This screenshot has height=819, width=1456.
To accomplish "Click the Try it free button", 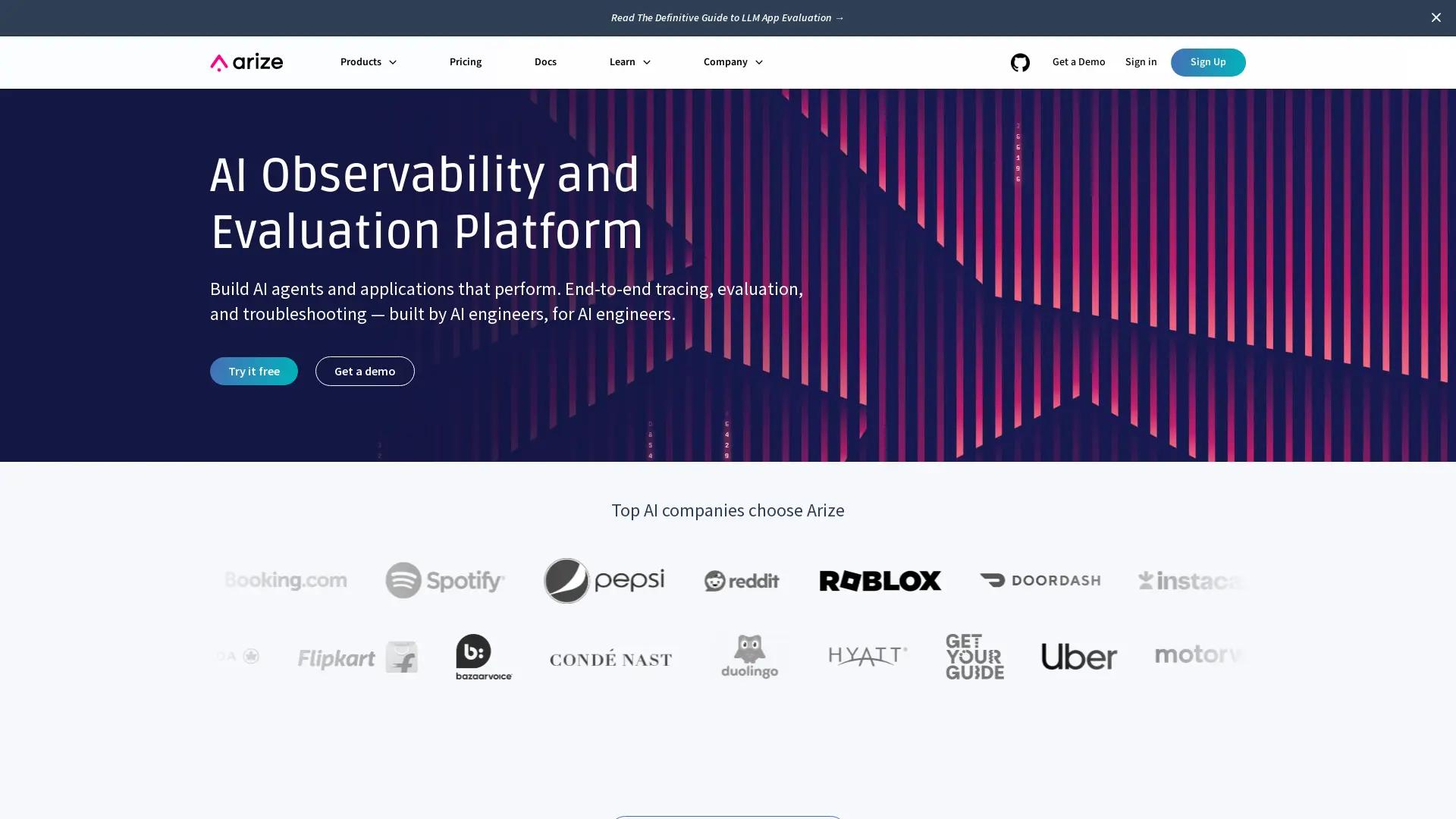I will [x=253, y=371].
